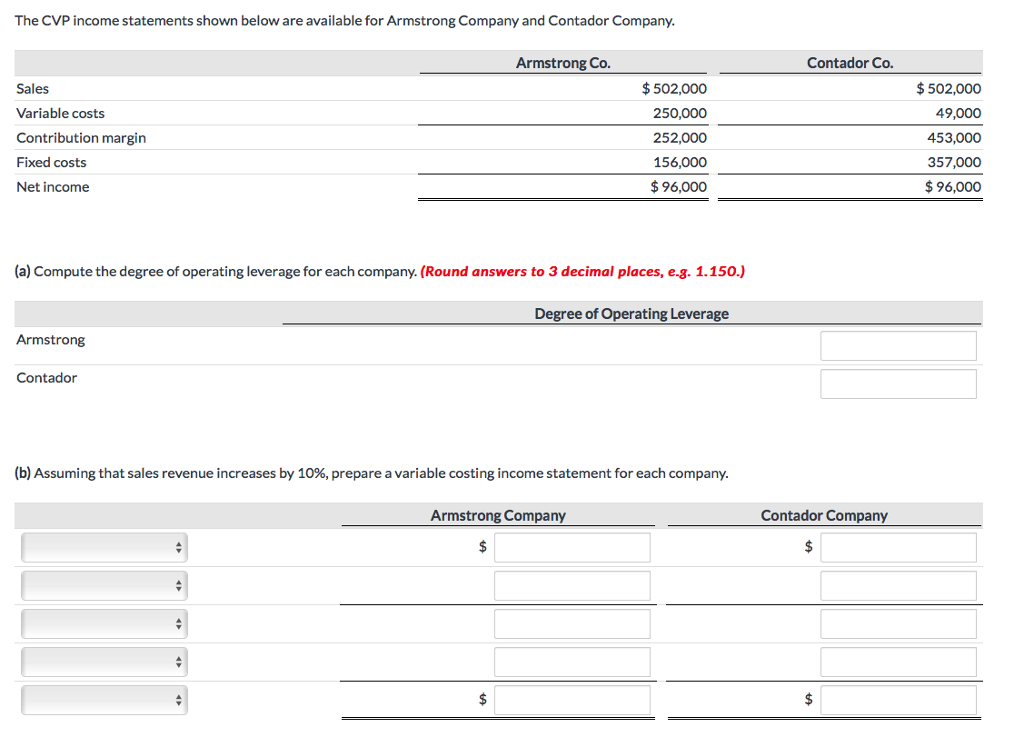Click Armstrong Company last row total field
The height and width of the screenshot is (747, 1024).
[x=572, y=700]
